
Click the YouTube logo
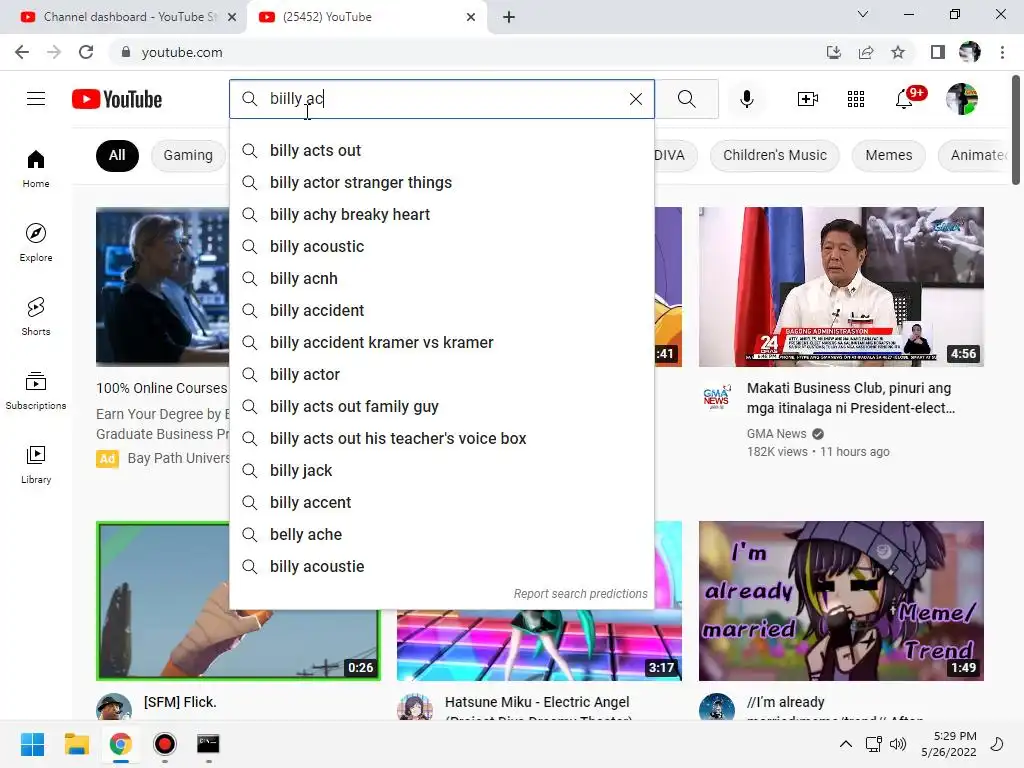[117, 99]
